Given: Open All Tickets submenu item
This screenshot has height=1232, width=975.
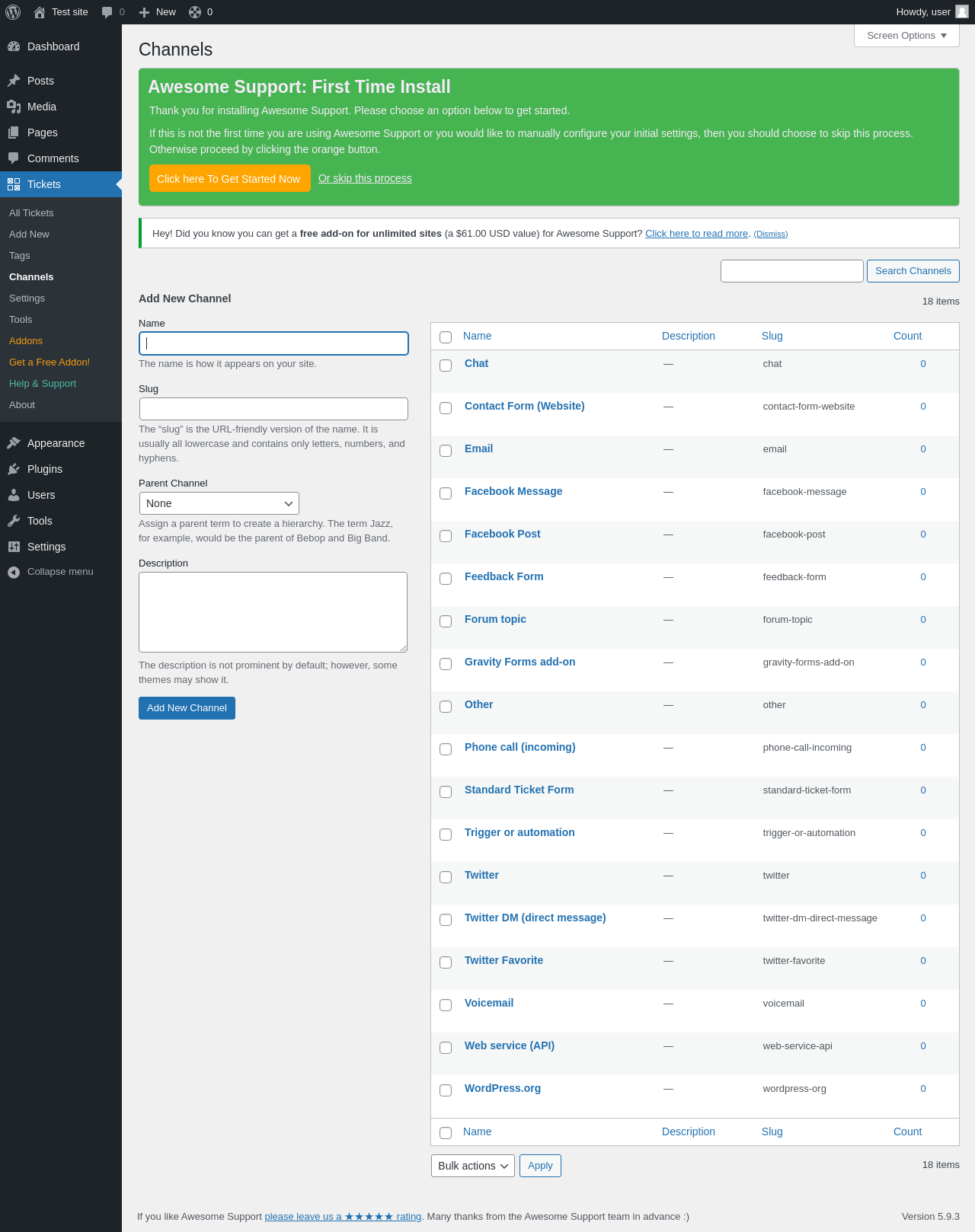Looking at the screenshot, I should click(x=31, y=213).
